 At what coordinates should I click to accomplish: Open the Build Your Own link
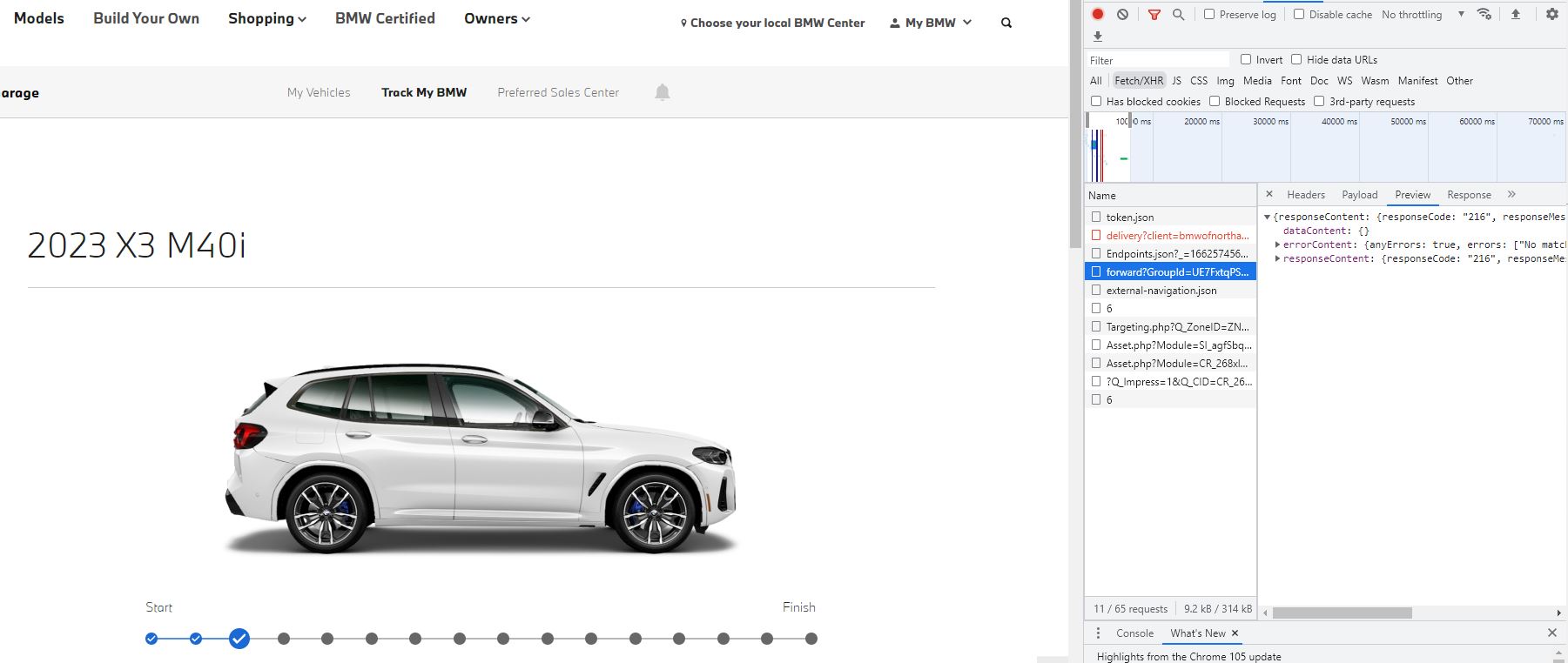pyautogui.click(x=146, y=18)
